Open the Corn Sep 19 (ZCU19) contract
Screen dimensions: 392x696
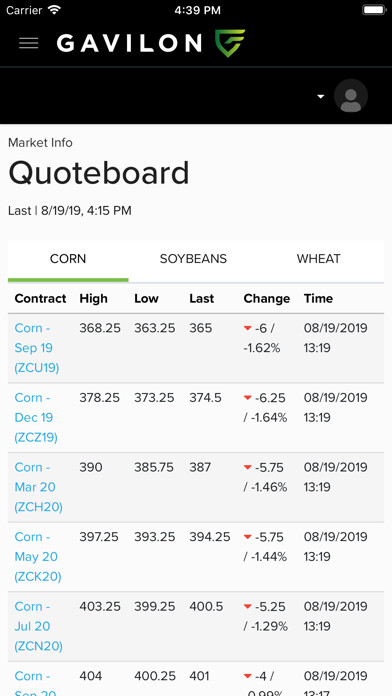pos(37,348)
